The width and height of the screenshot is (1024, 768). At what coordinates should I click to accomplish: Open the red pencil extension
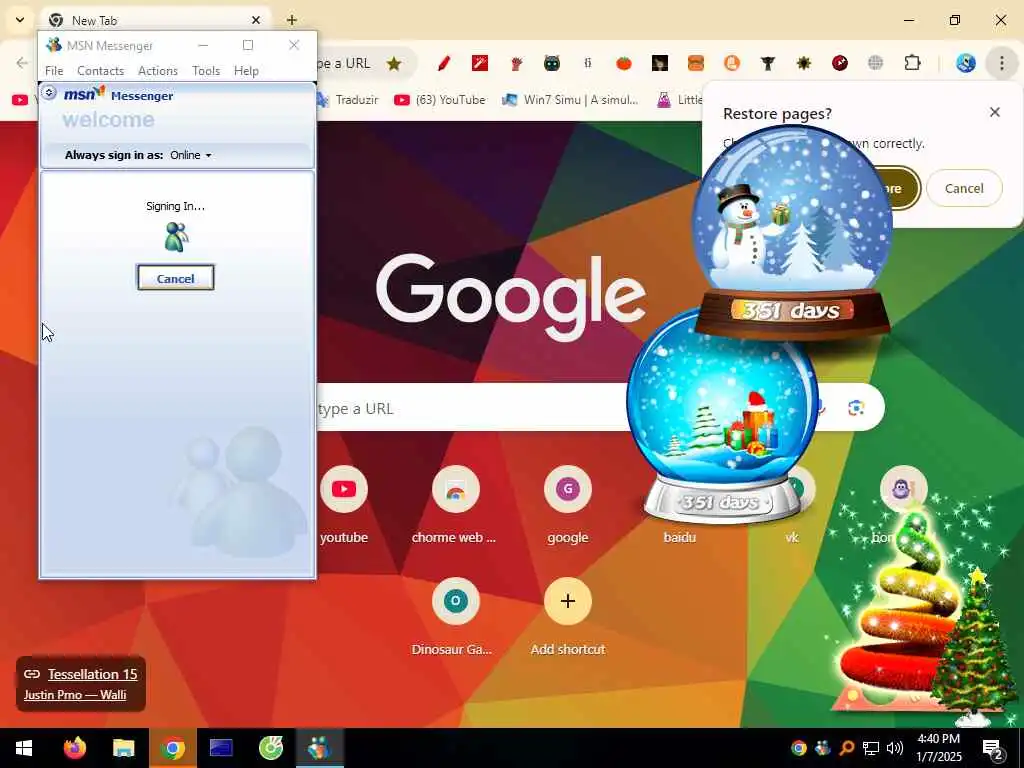click(x=444, y=63)
